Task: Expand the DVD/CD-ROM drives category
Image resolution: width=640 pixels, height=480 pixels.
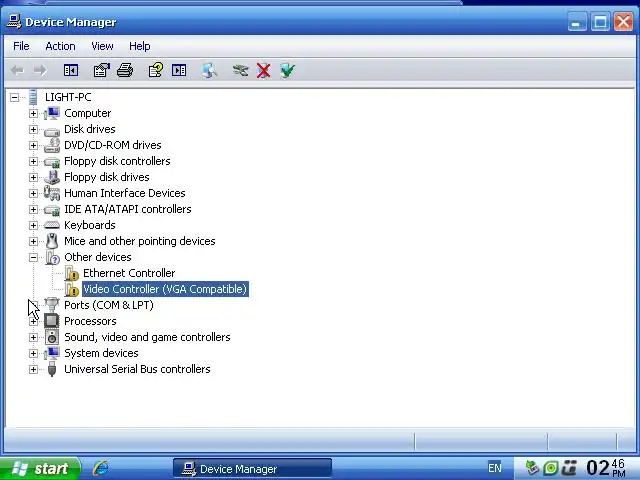Action: [x=33, y=145]
